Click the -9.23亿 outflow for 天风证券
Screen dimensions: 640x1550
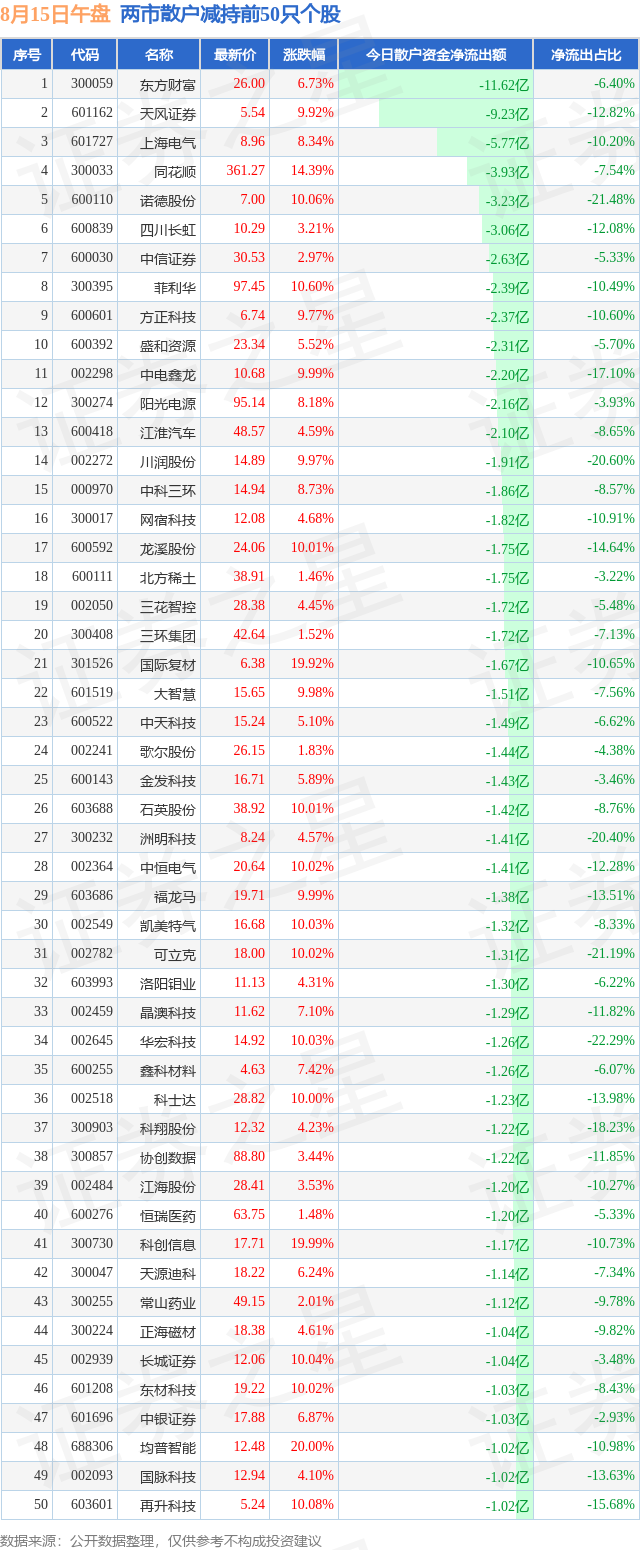[x=508, y=114]
